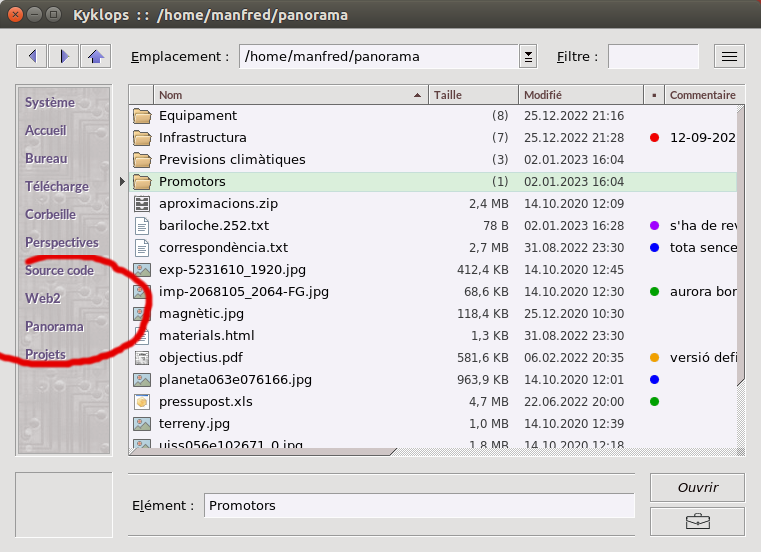The height and width of the screenshot is (552, 761).
Task: Select the aproximacions.zip archive icon
Action: [141, 204]
